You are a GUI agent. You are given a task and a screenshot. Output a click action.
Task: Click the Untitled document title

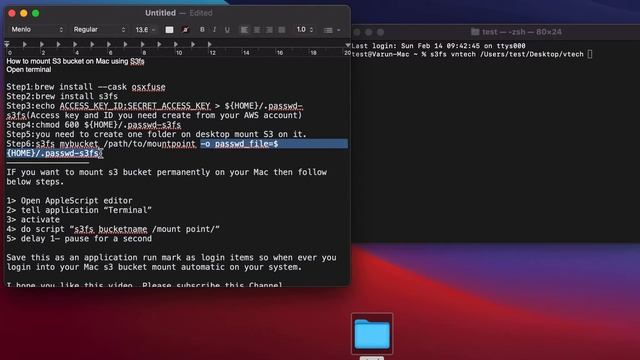tap(160, 13)
